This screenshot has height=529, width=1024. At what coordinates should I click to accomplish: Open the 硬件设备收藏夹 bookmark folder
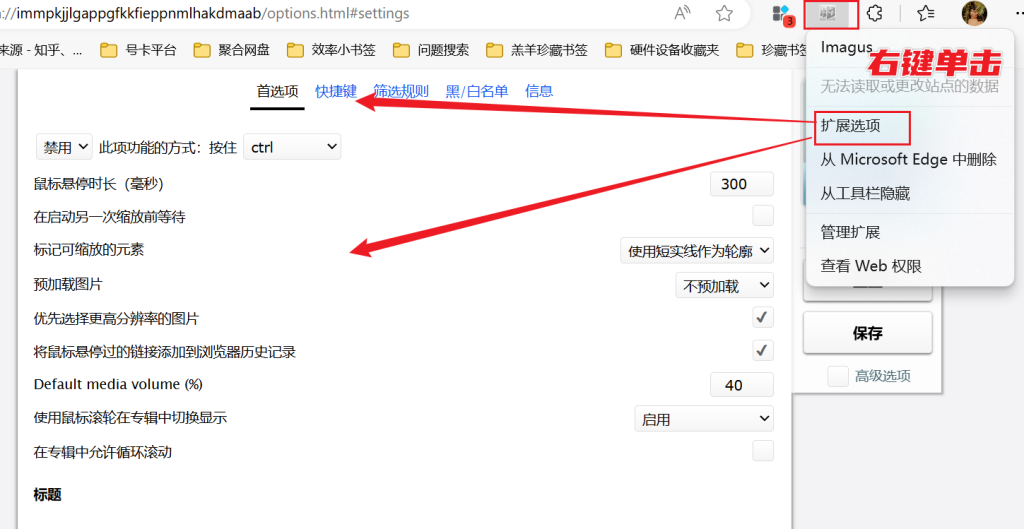[x=663, y=50]
